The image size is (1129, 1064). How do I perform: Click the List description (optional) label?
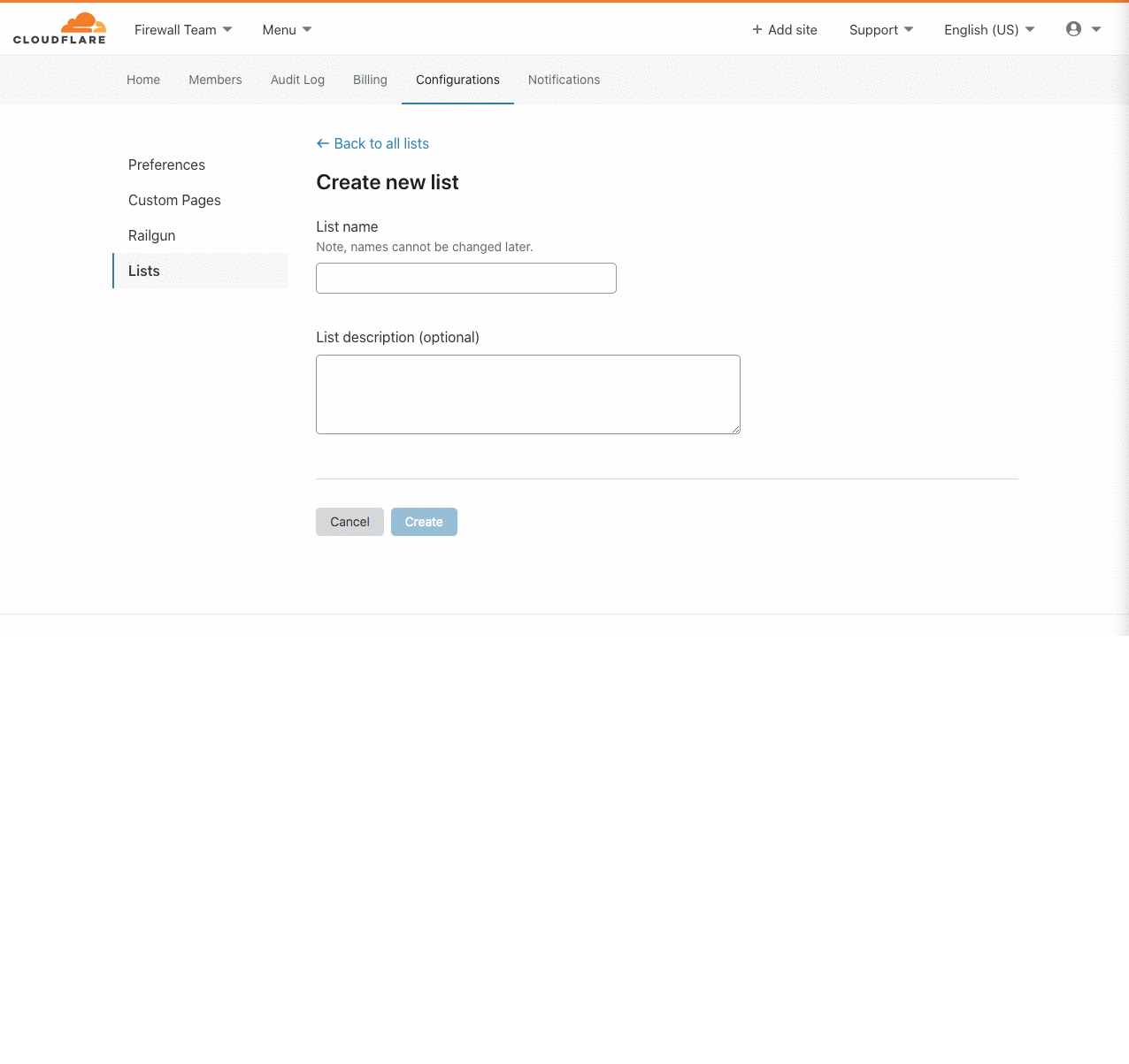pyautogui.click(x=397, y=337)
